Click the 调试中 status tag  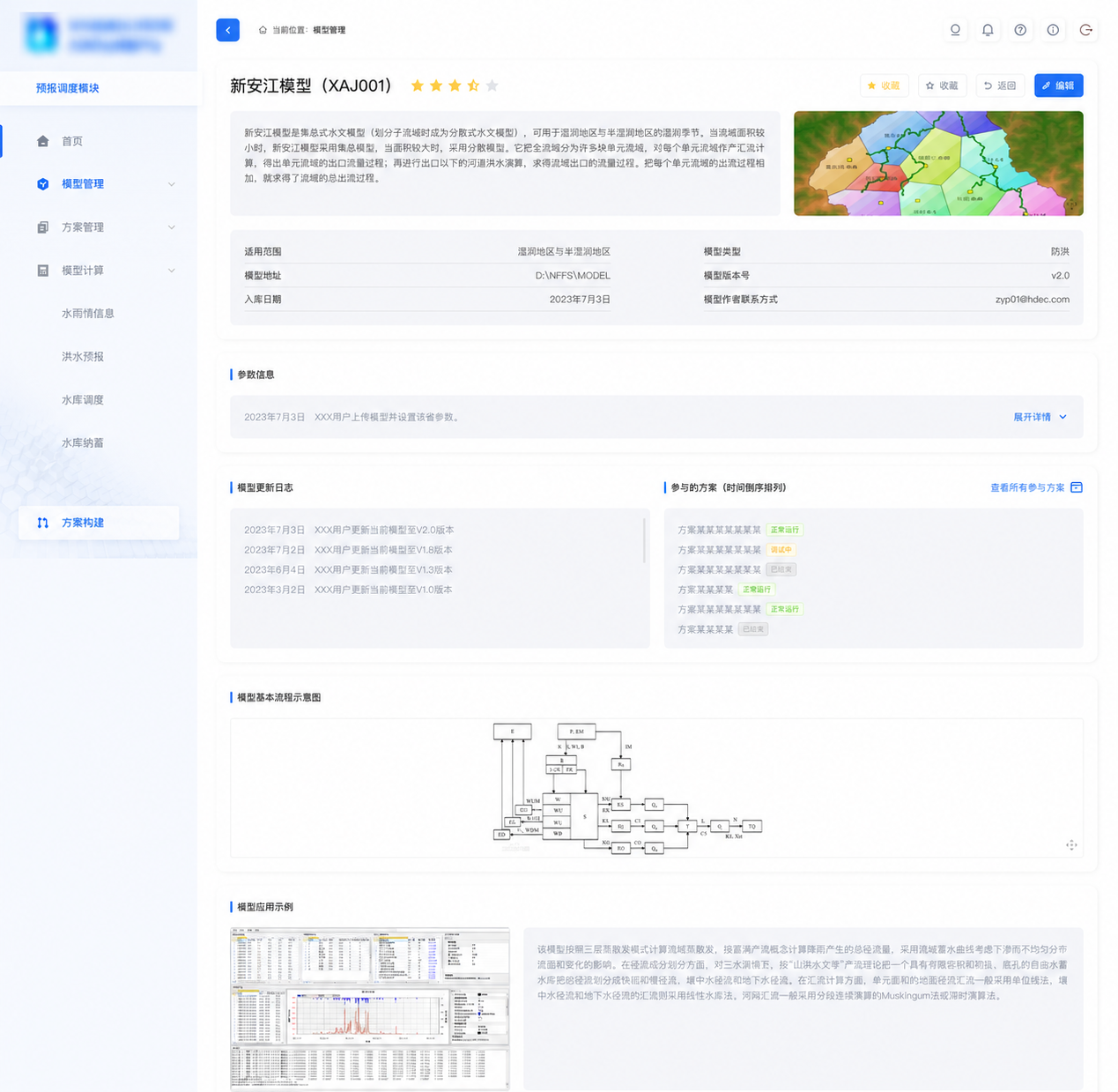tap(781, 550)
